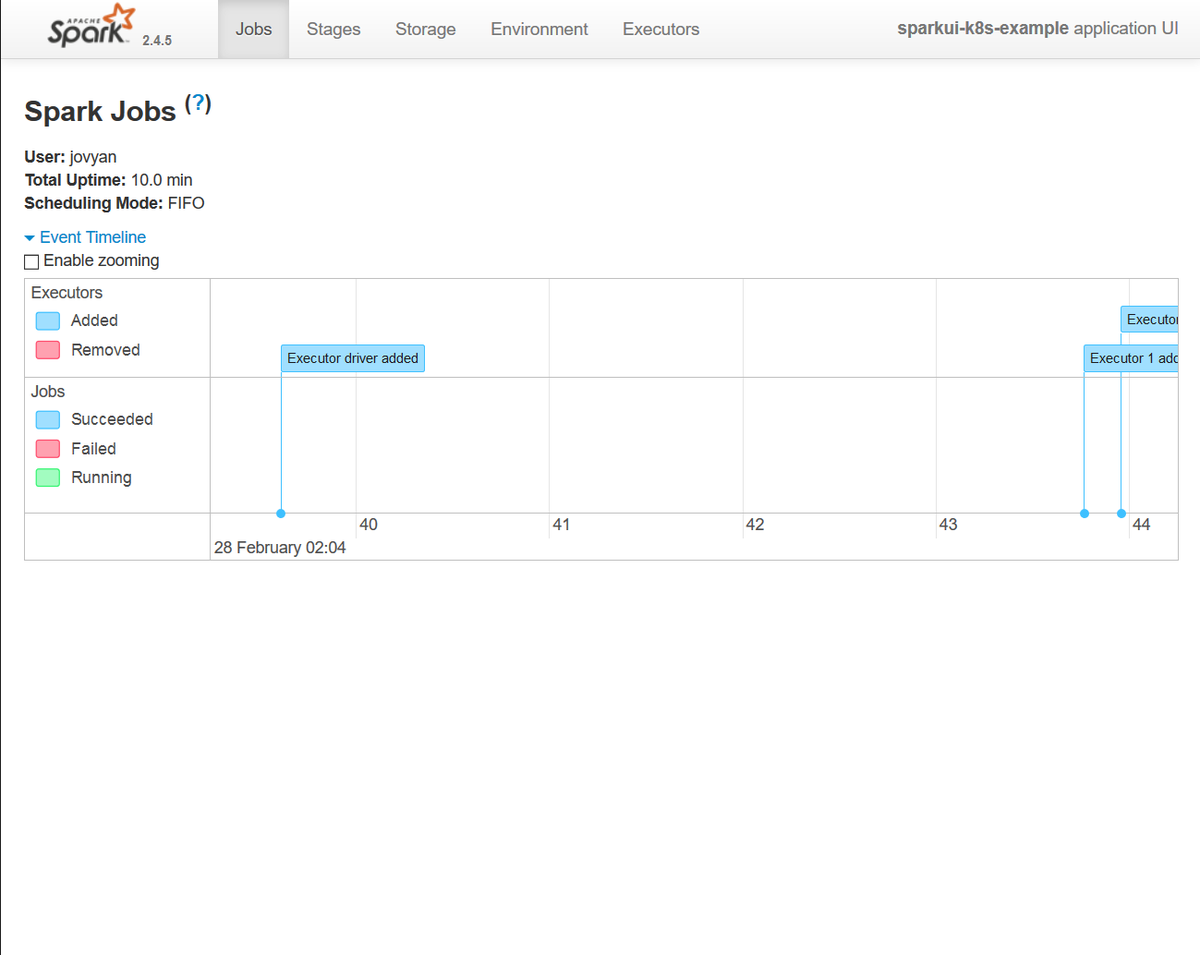Image resolution: width=1200 pixels, height=955 pixels.
Task: Open the Jobs tab
Action: tap(253, 29)
